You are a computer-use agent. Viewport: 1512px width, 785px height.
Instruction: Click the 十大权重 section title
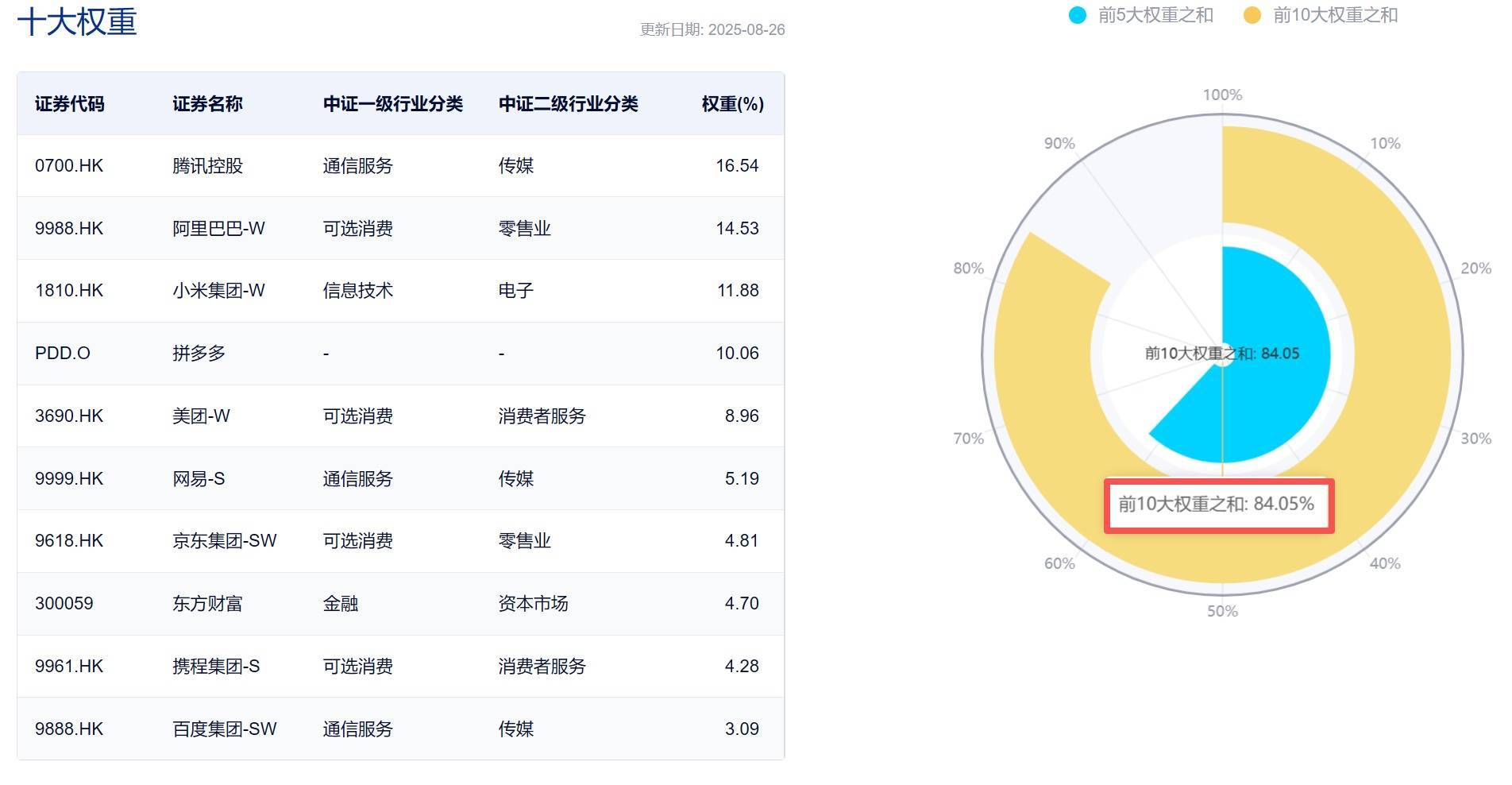(x=77, y=21)
